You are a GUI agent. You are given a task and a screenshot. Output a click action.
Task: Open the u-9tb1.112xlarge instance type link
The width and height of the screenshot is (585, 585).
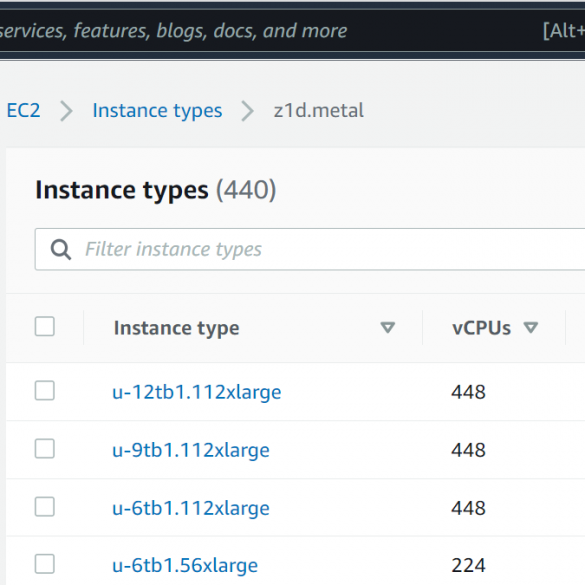pyautogui.click(x=191, y=450)
